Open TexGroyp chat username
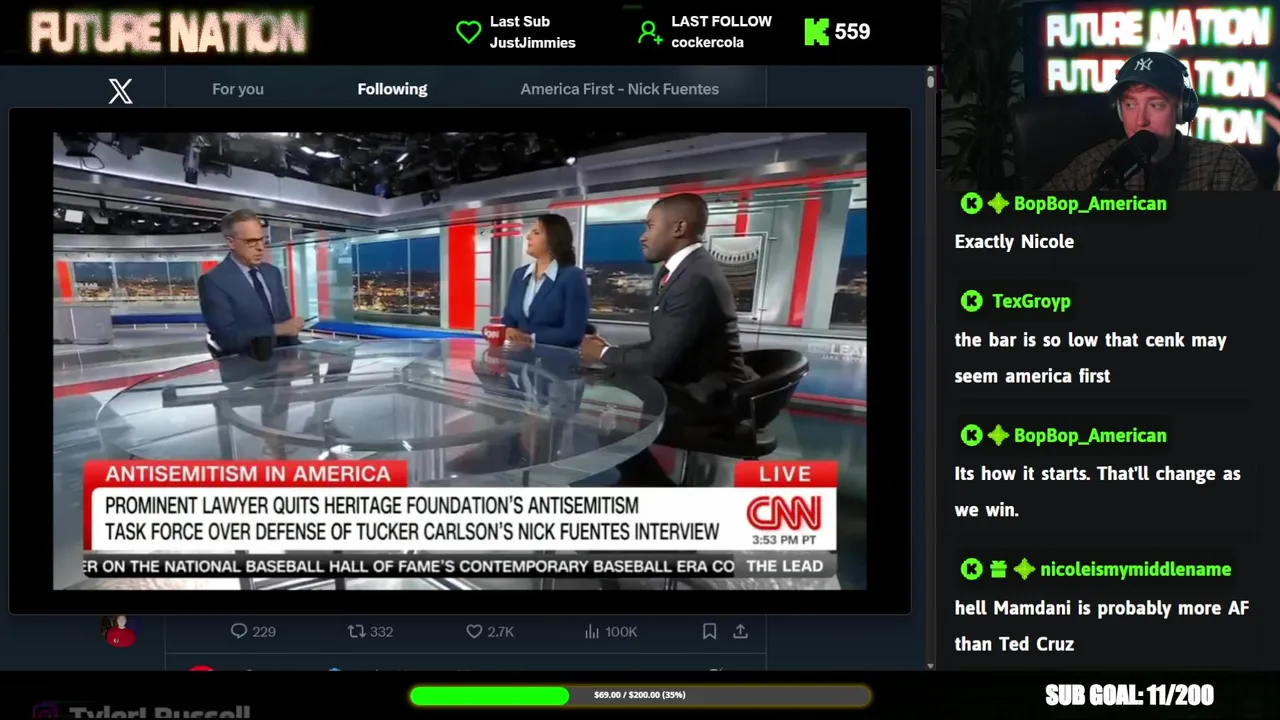The width and height of the screenshot is (1280, 720). pos(1031,301)
